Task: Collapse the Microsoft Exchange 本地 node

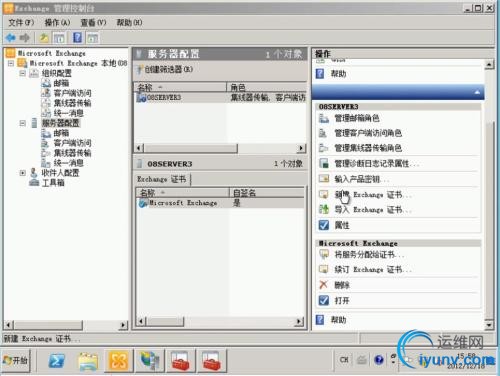Action: coord(11,63)
